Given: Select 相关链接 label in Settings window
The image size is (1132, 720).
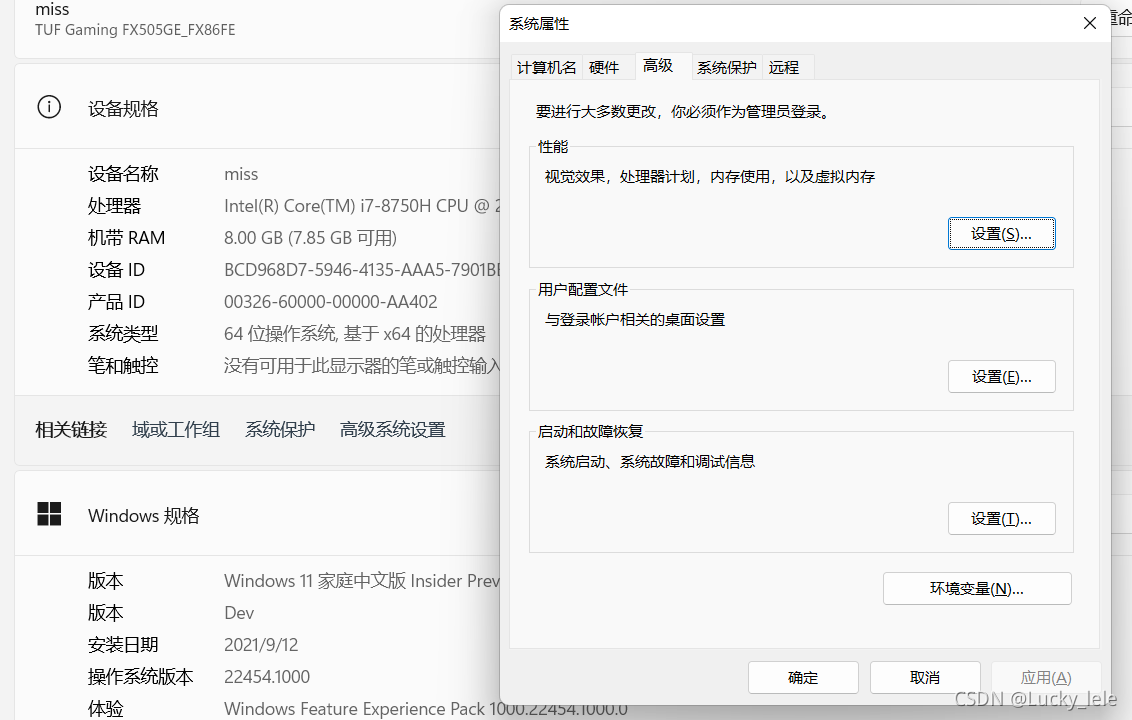Looking at the screenshot, I should click(71, 430).
